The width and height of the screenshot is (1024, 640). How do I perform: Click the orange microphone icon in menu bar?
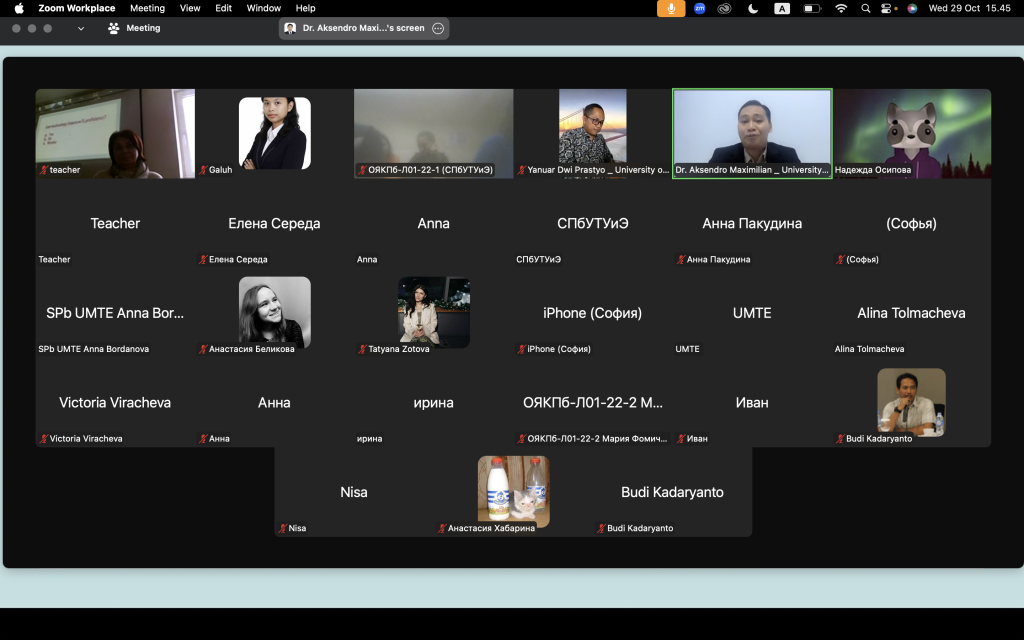671,8
